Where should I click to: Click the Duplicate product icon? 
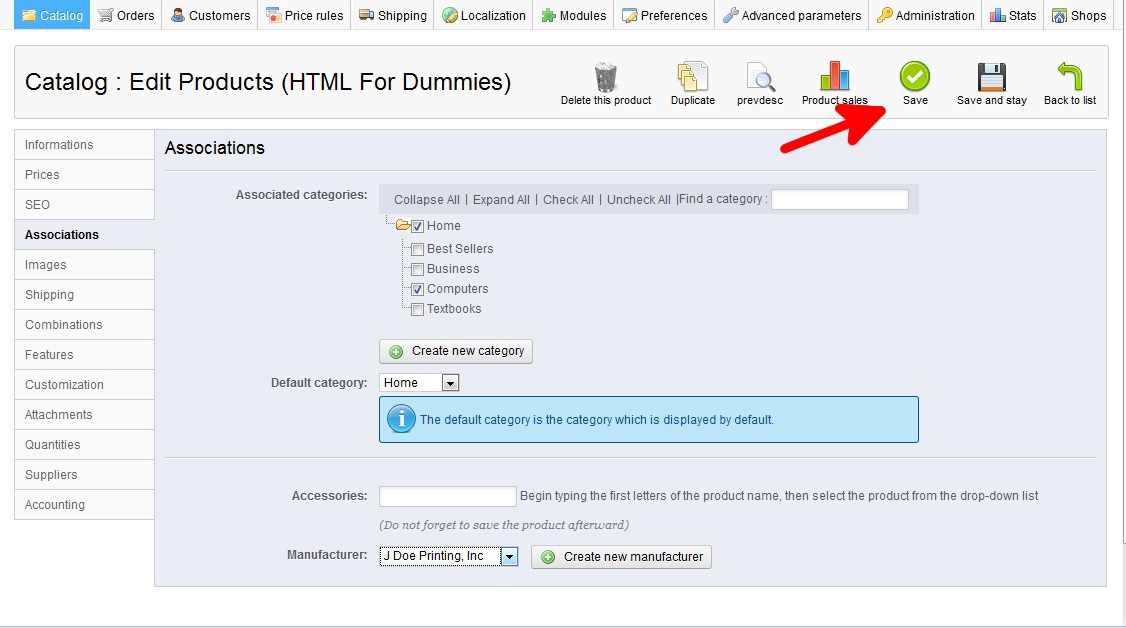pyautogui.click(x=692, y=77)
